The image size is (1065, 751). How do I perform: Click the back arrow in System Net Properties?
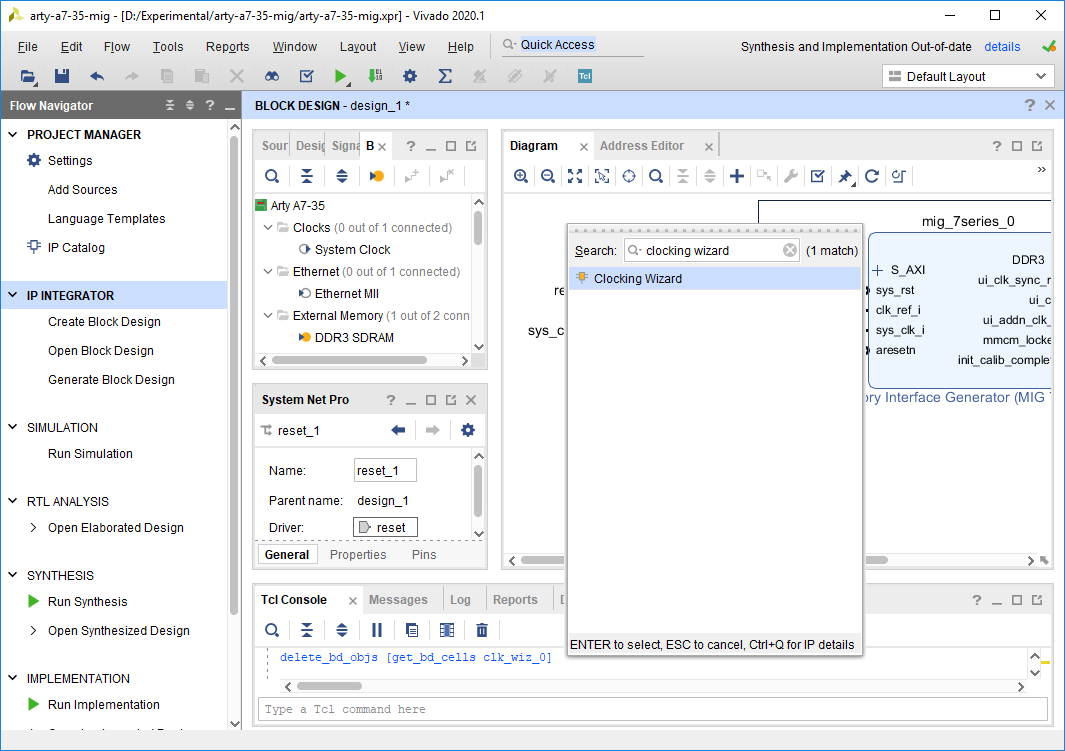[x=399, y=430]
